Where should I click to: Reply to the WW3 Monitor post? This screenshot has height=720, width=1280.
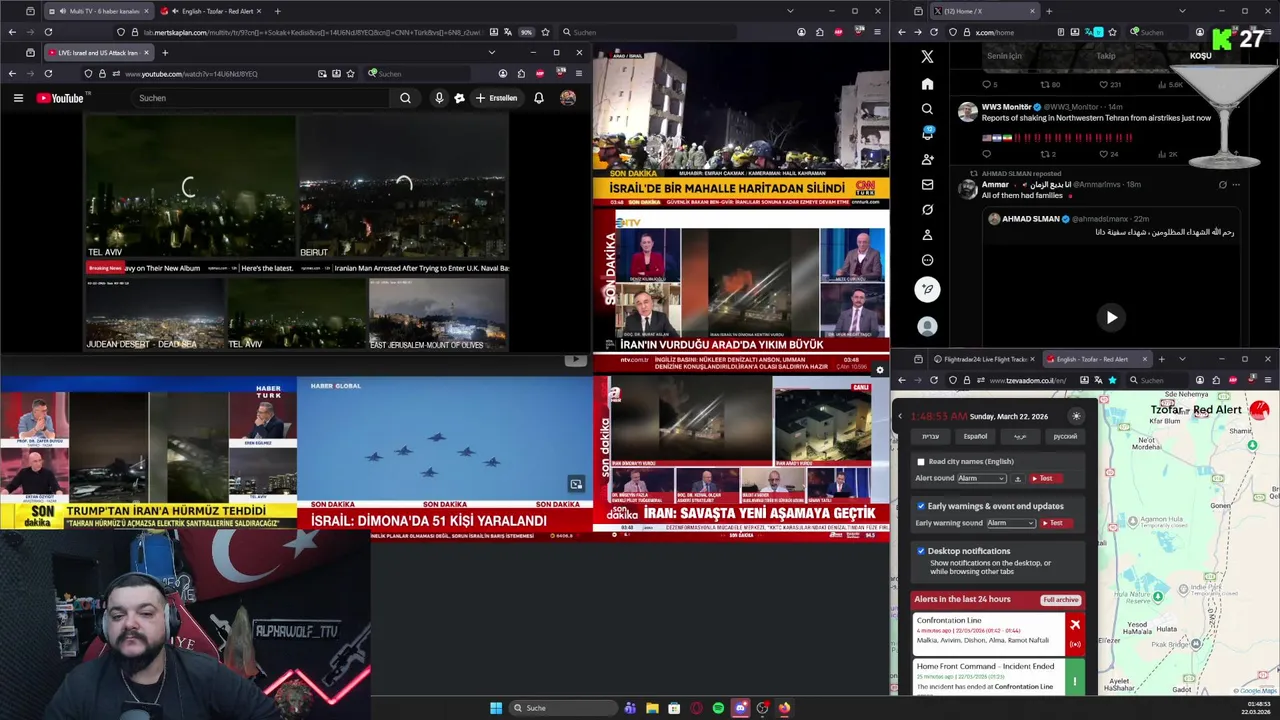tap(986, 154)
